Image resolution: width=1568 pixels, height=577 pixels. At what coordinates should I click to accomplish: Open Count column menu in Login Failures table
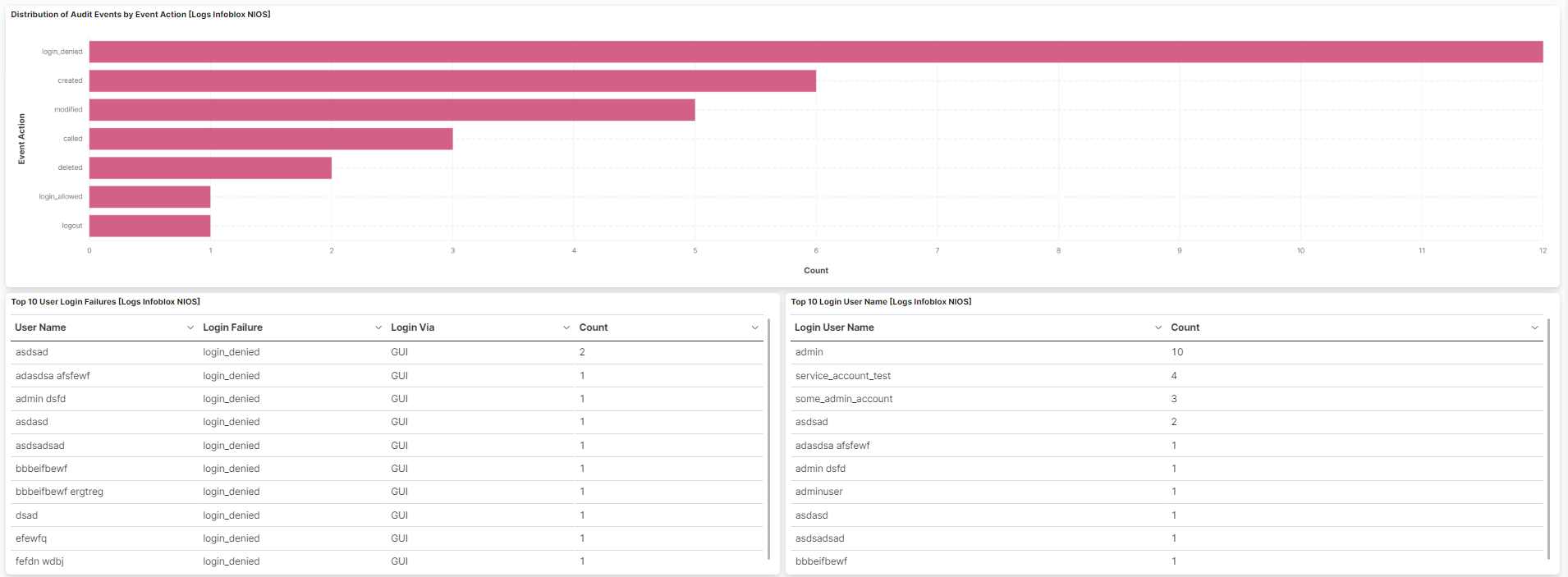pyautogui.click(x=754, y=327)
